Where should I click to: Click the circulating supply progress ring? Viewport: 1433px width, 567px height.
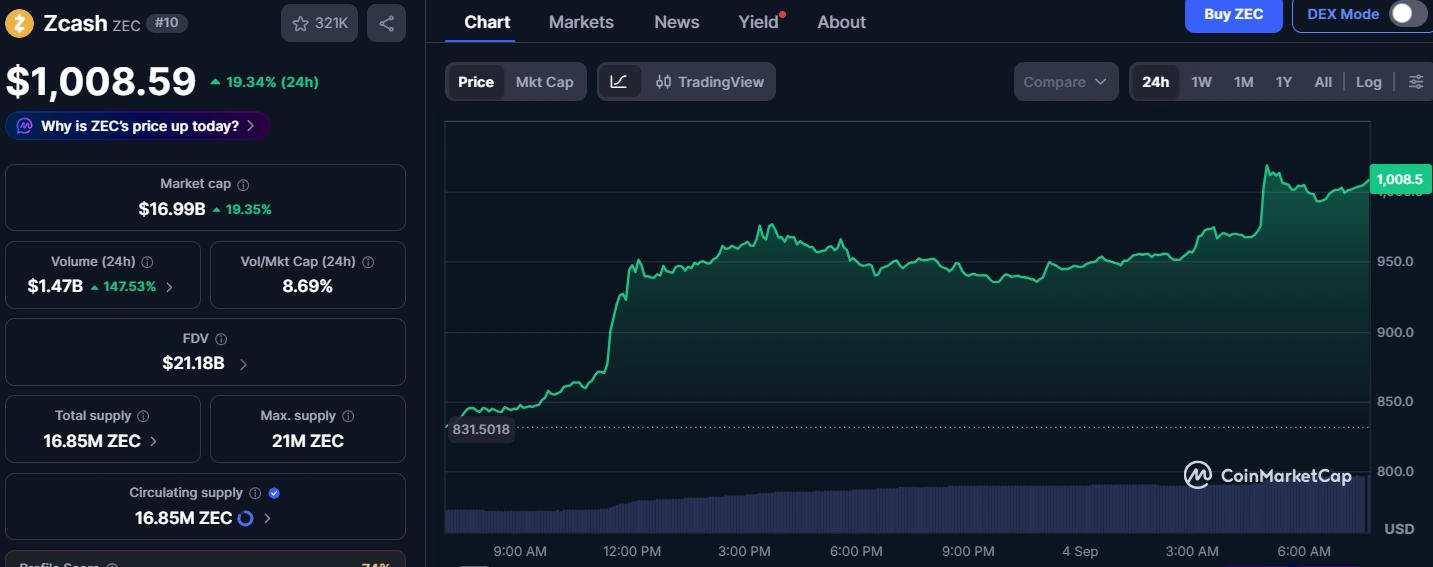(x=246, y=518)
